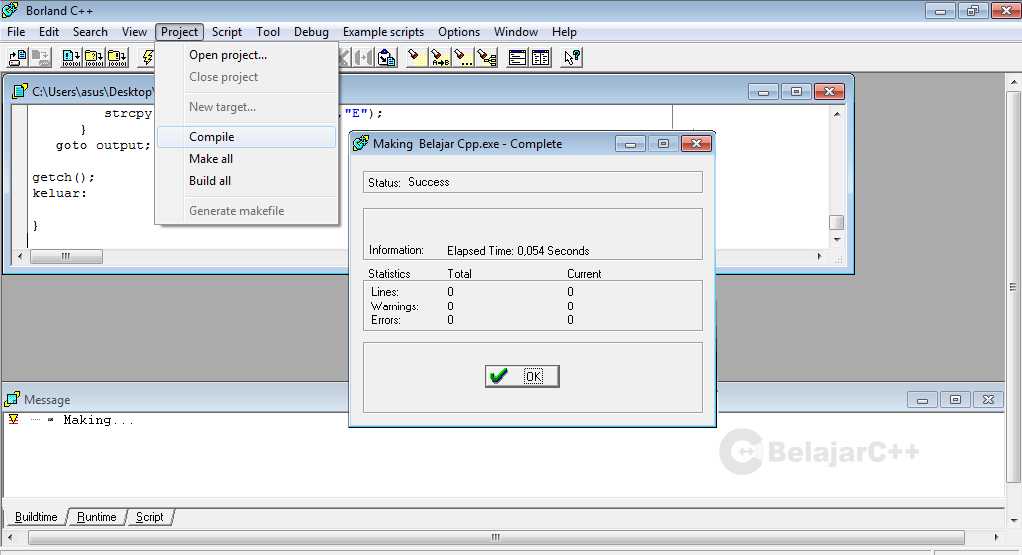Choose Build all from Project menu
This screenshot has height=555, width=1022.
coord(247,181)
